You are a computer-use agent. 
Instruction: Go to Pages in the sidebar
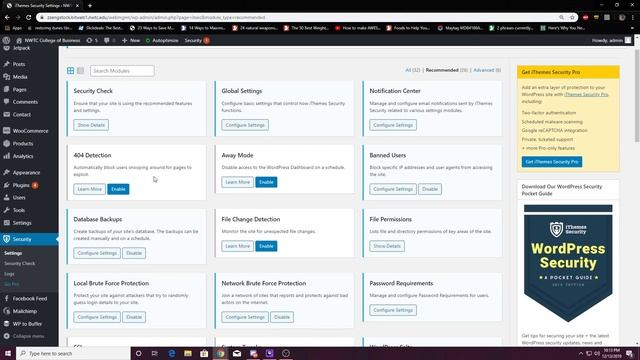click(19, 89)
